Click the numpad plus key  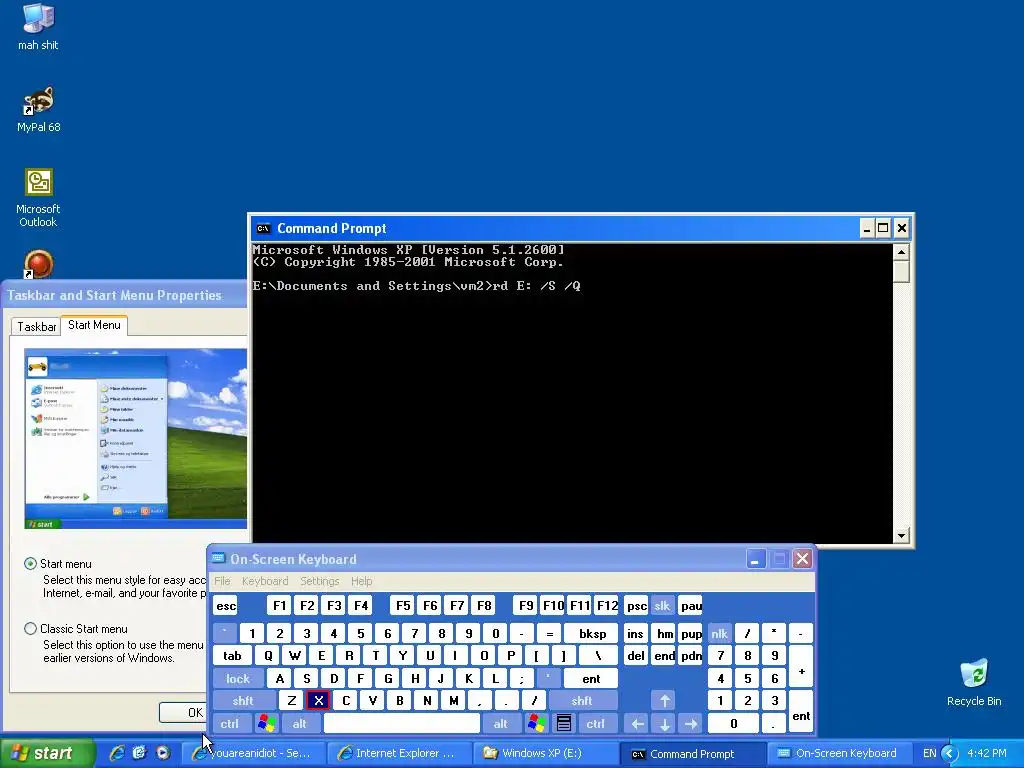point(801,667)
